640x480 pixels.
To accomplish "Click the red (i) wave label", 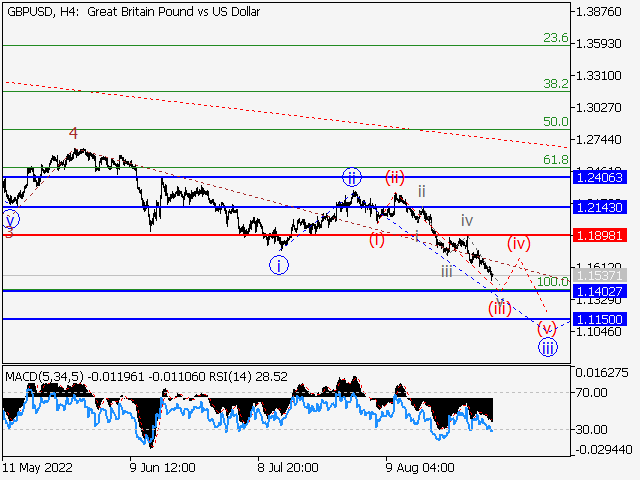I will click(x=377, y=240).
